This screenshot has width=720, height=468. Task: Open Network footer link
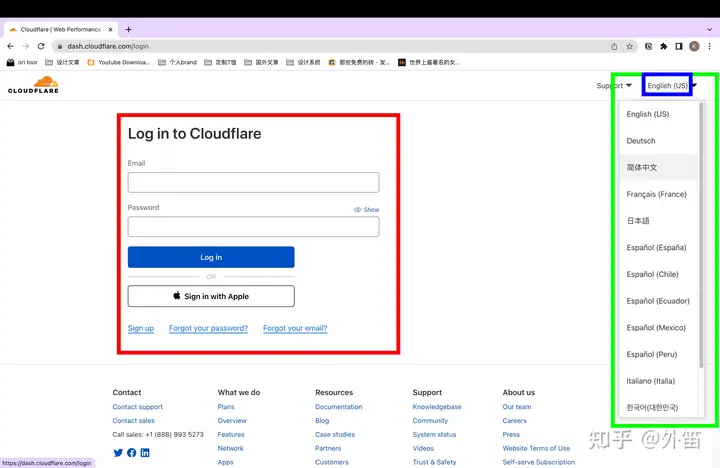[x=231, y=448]
